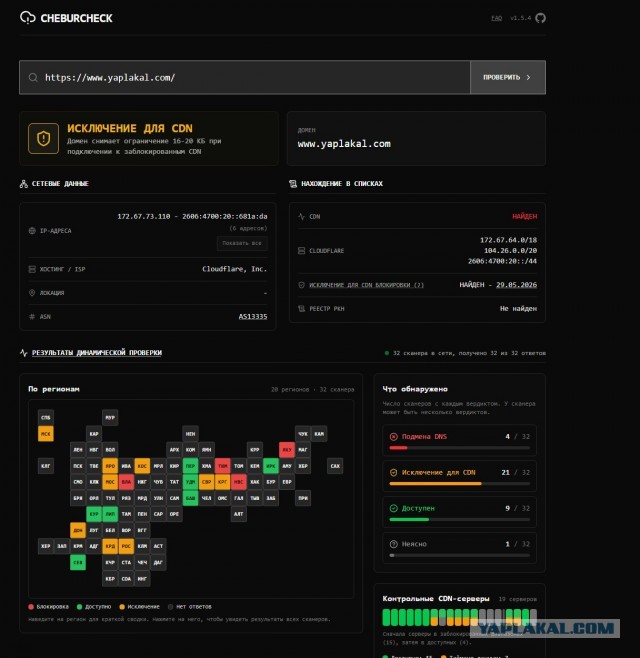640x658 pixels.
Task: Click the network icon beside Сетевые данные
Action: click(x=24, y=184)
